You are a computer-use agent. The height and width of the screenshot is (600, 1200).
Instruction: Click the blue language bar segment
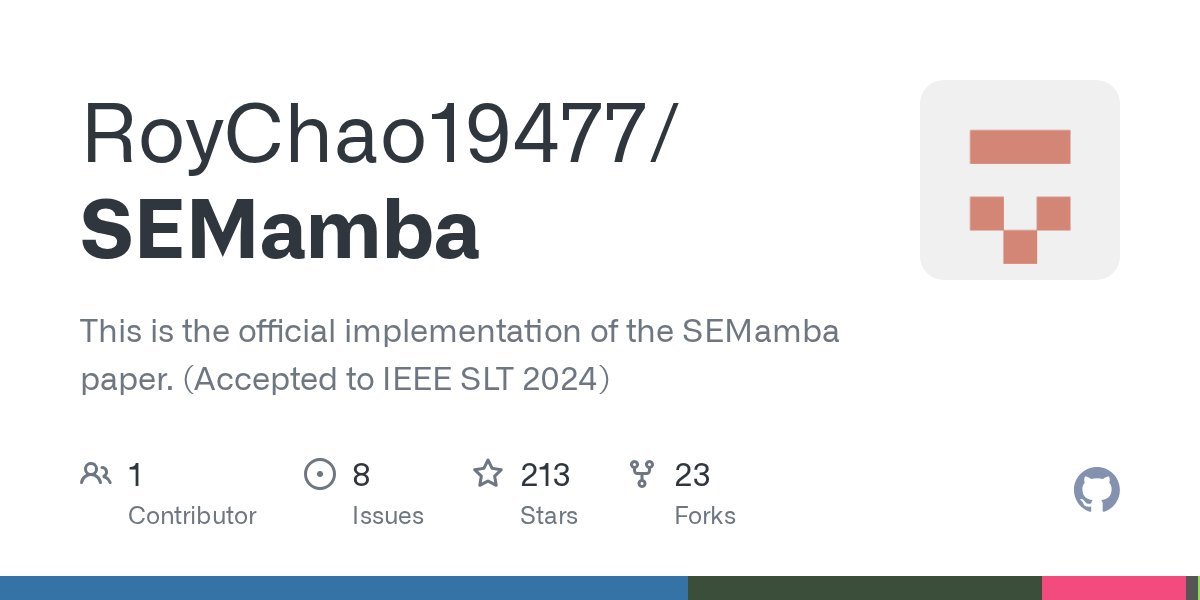click(x=343, y=588)
